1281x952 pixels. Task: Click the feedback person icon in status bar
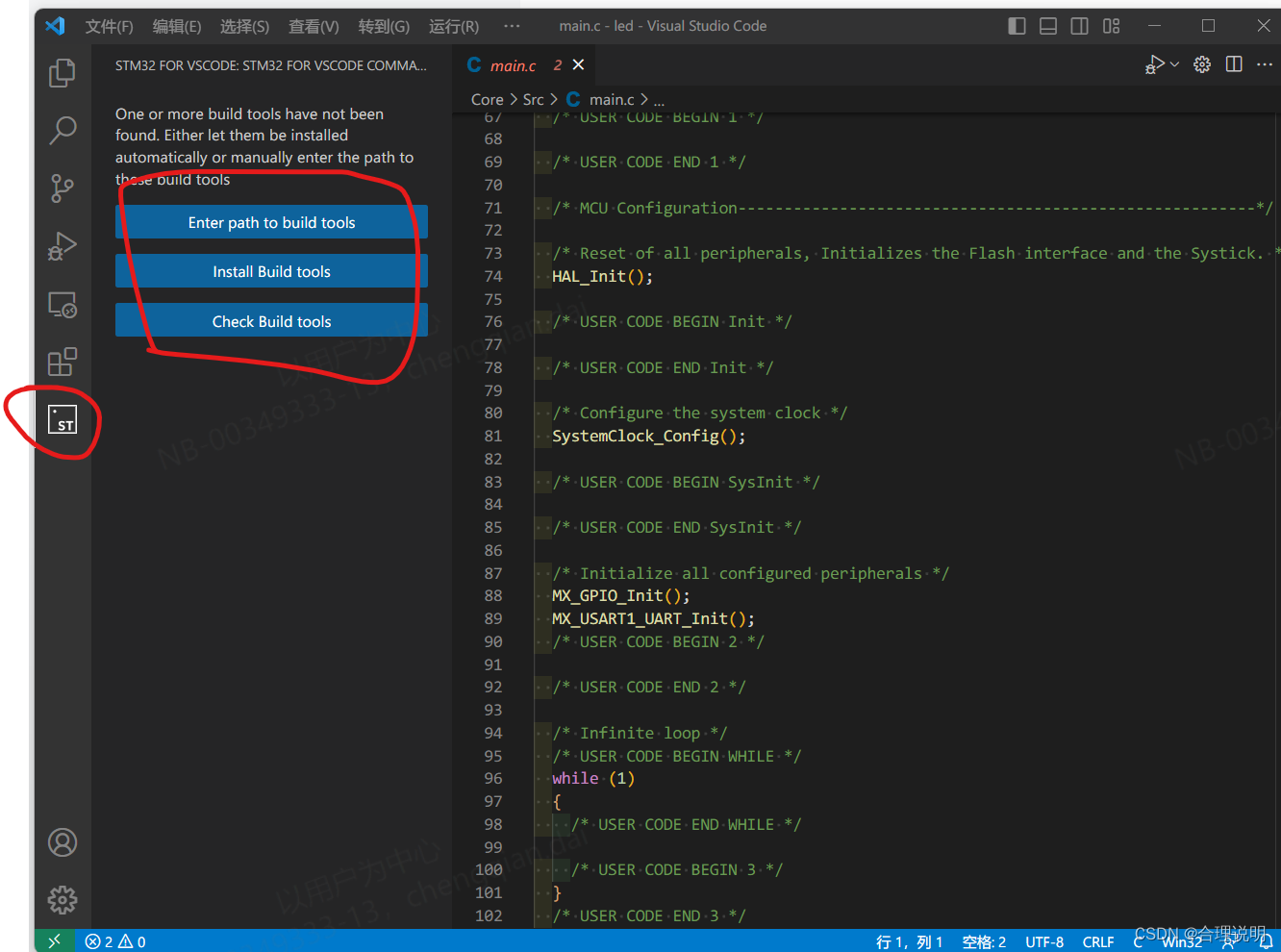1228,943
